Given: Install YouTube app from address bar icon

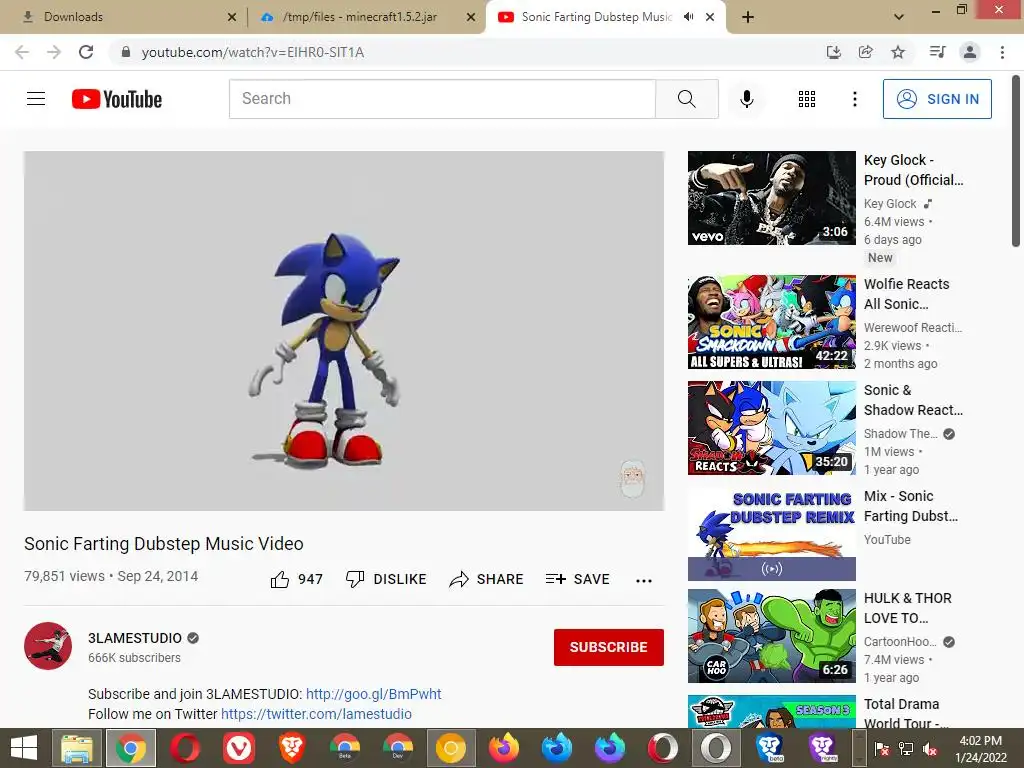Looking at the screenshot, I should tap(833, 52).
